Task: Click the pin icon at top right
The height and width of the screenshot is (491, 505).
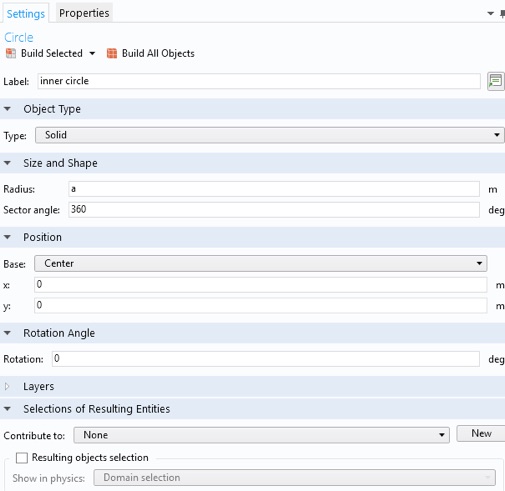Action: point(502,13)
